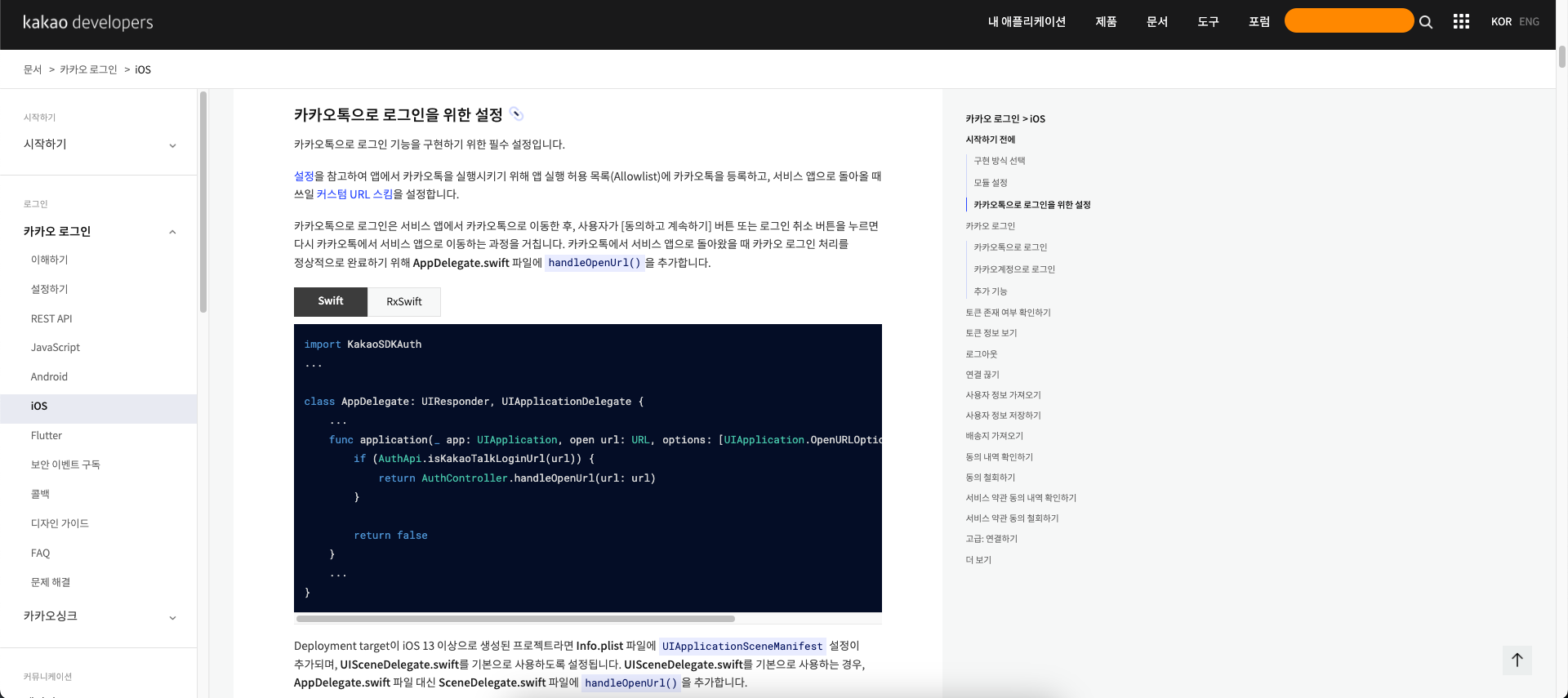The height and width of the screenshot is (698, 1568).
Task: Jump to 배송지 가져오기
Action: [x=994, y=436]
